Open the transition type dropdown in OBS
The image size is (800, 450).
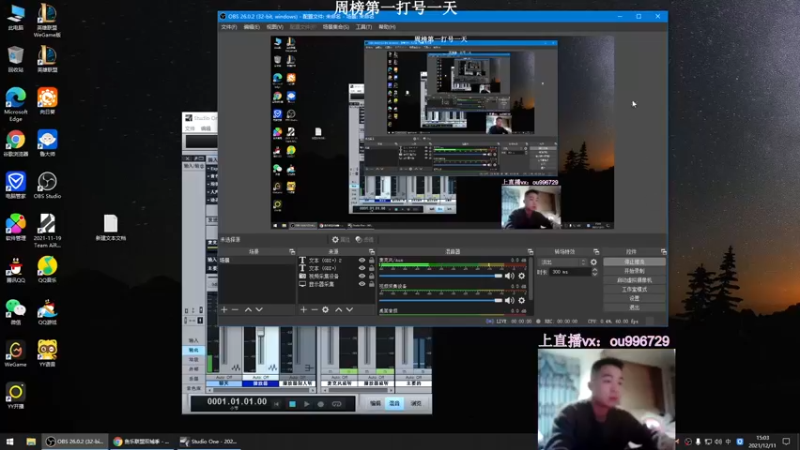[x=562, y=262]
